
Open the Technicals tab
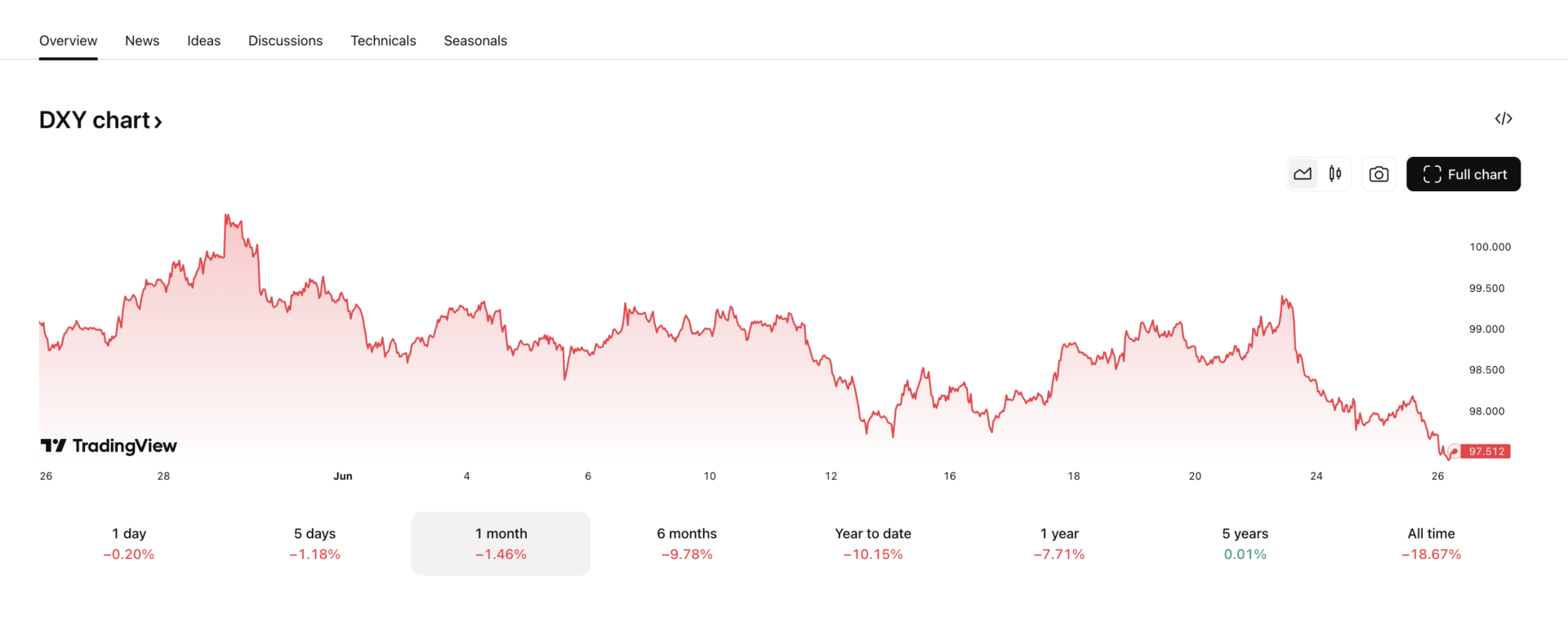[x=383, y=41]
